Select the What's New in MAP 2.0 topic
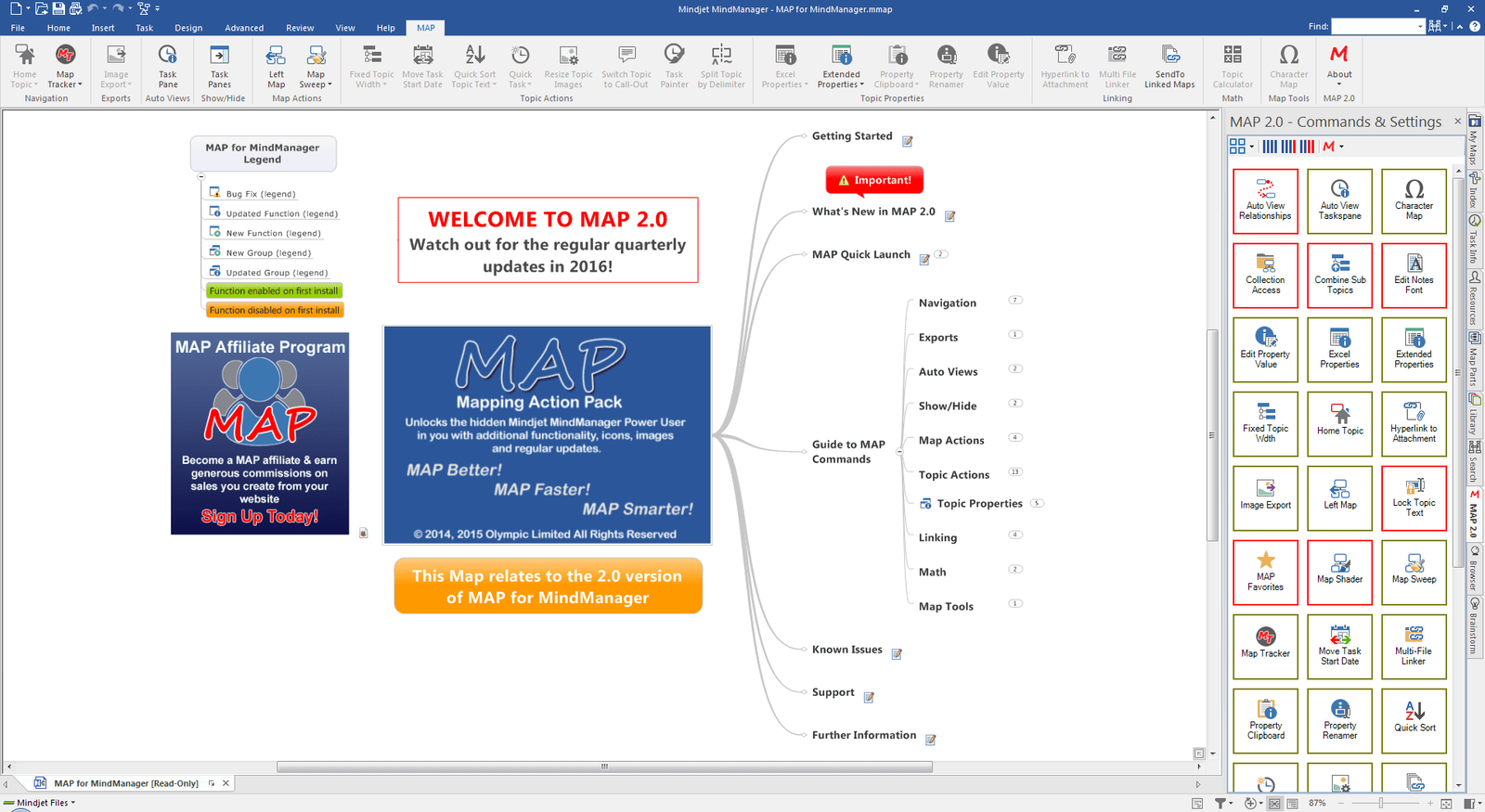 click(873, 212)
